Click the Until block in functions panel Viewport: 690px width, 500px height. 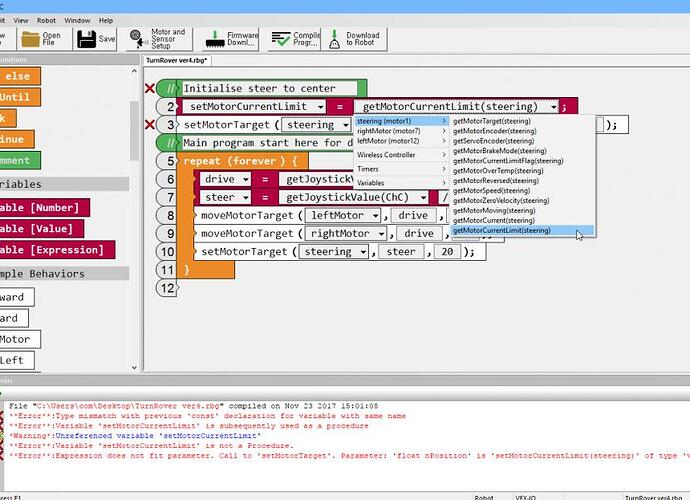pos(20,97)
